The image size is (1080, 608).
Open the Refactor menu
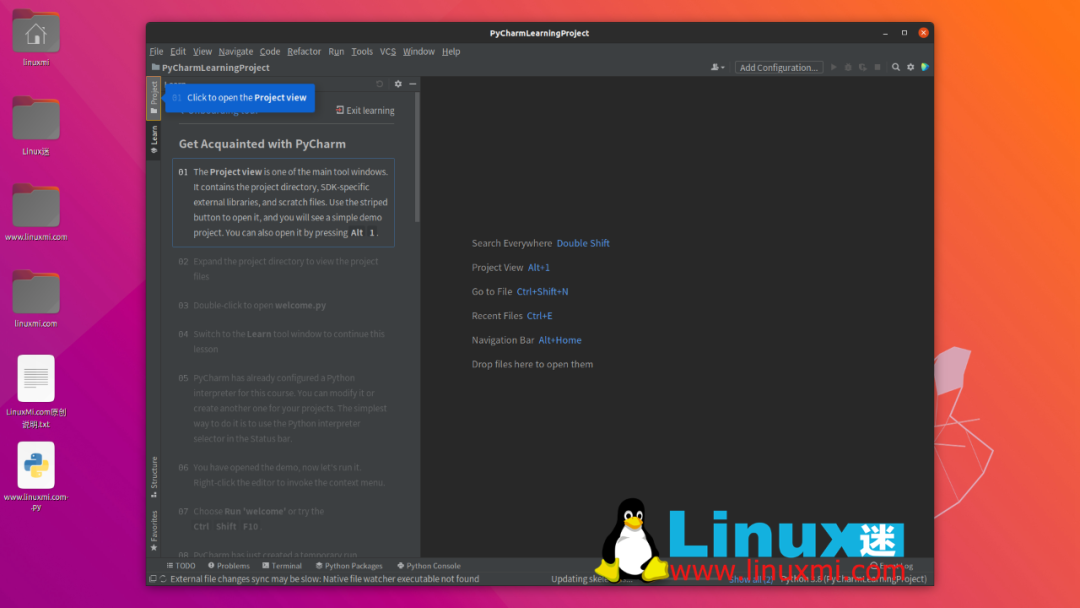click(x=304, y=52)
